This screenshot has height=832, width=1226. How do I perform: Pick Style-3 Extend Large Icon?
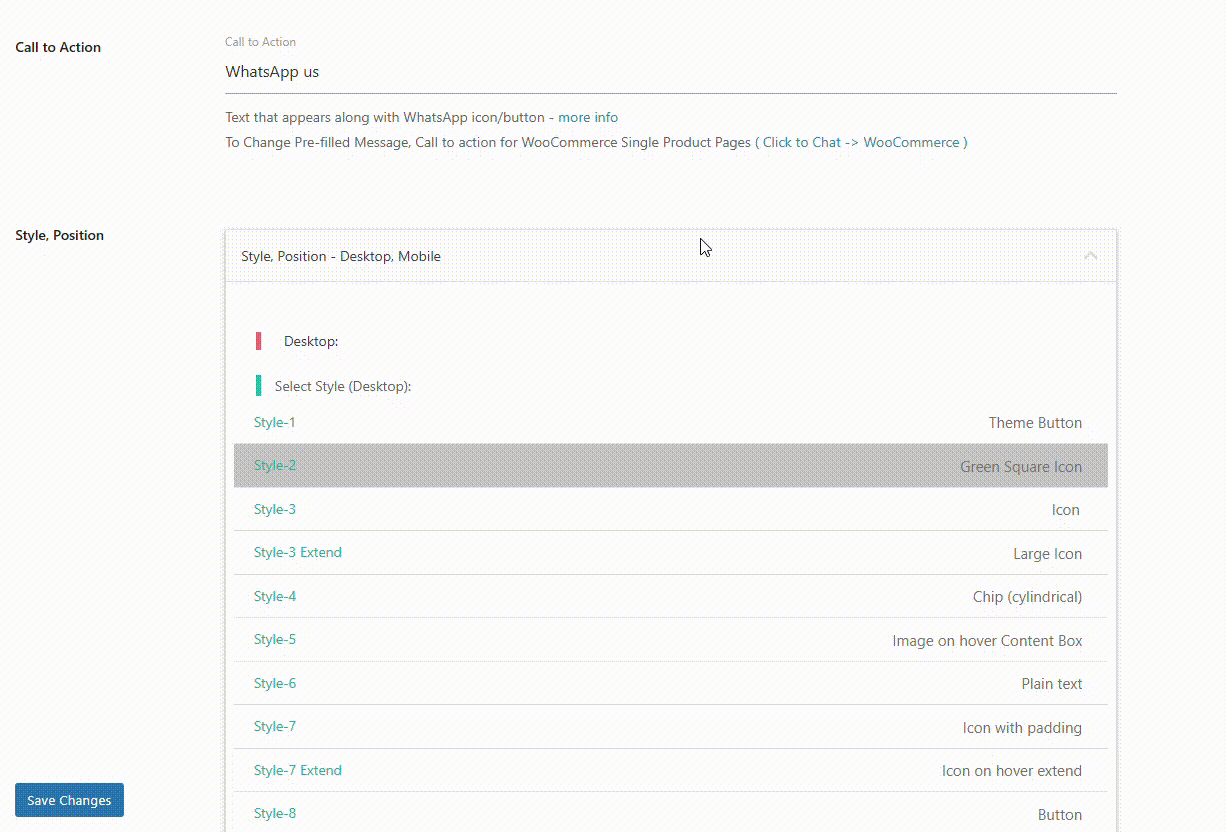pos(670,553)
